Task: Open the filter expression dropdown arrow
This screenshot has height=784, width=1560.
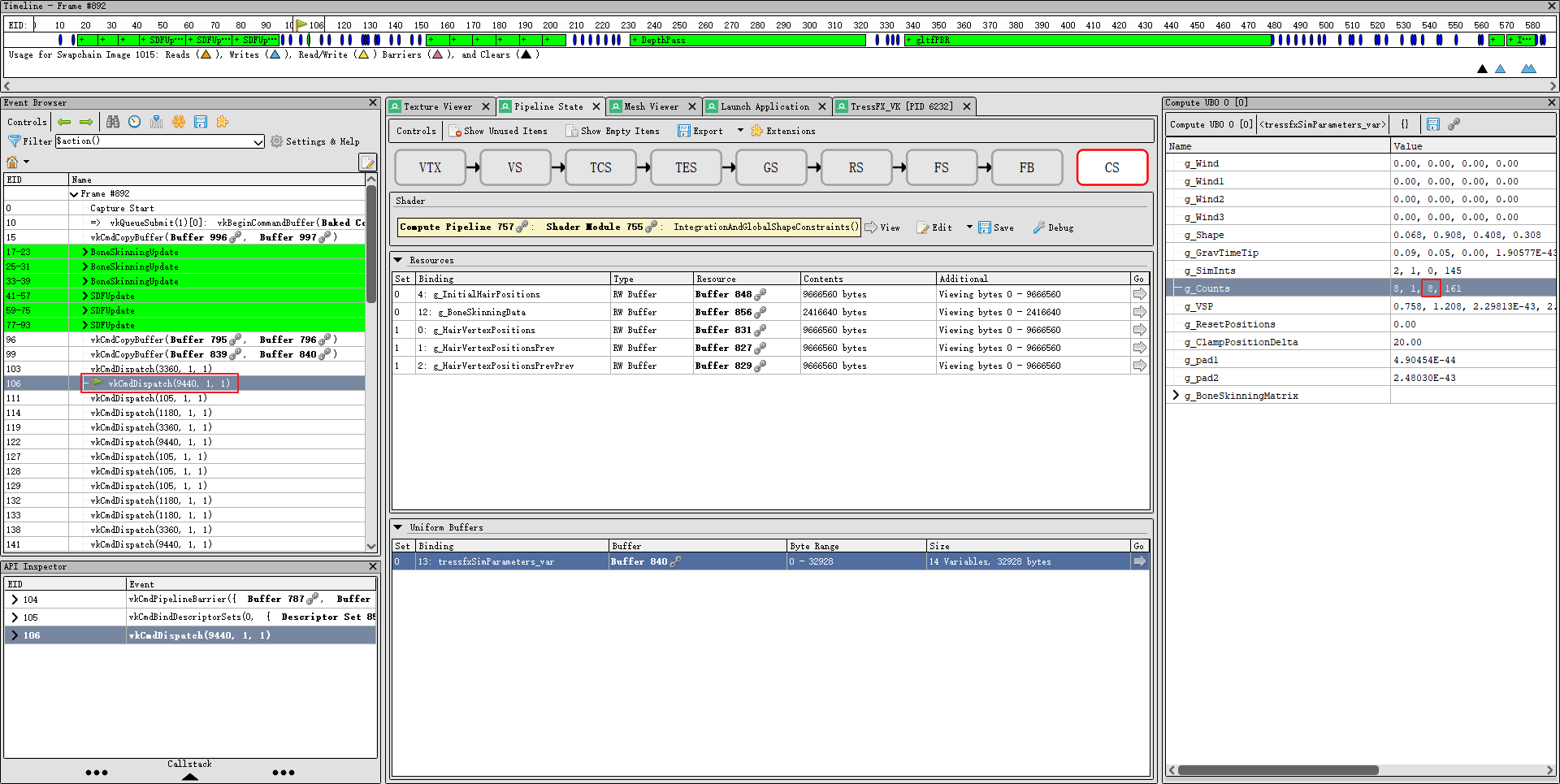Action: pyautogui.click(x=258, y=142)
